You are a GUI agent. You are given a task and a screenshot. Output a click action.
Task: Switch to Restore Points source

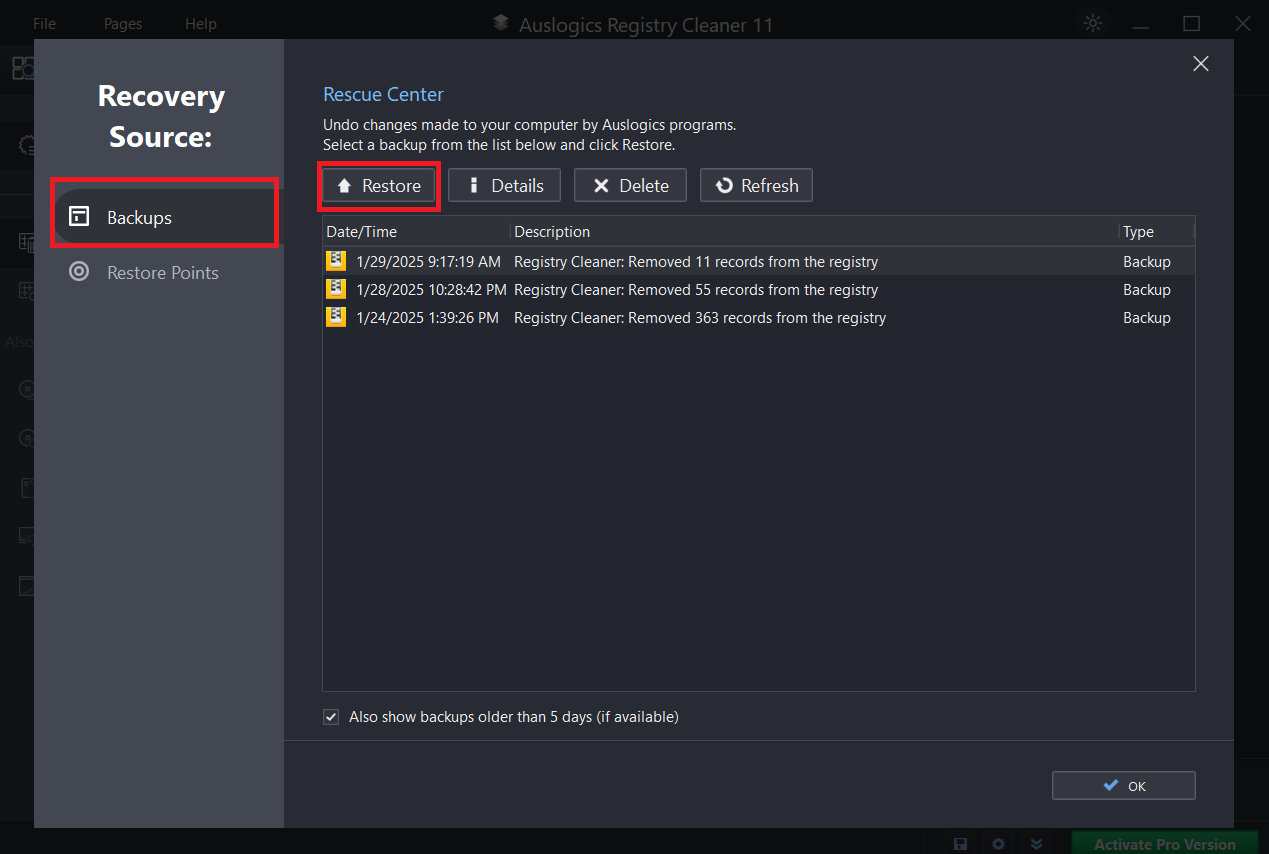165,272
